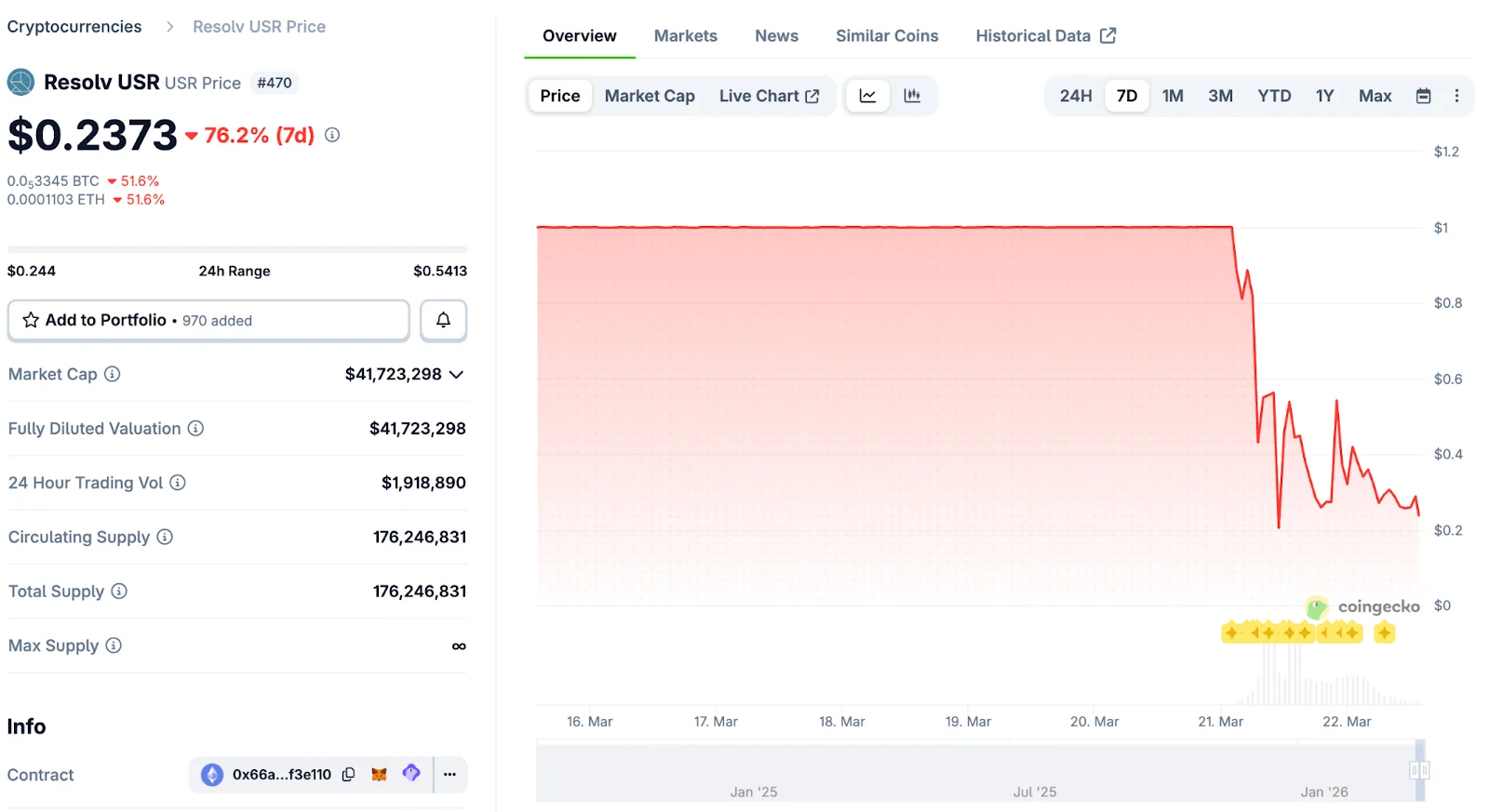
Task: Click the Market Cap info icon
Action: coord(113,374)
